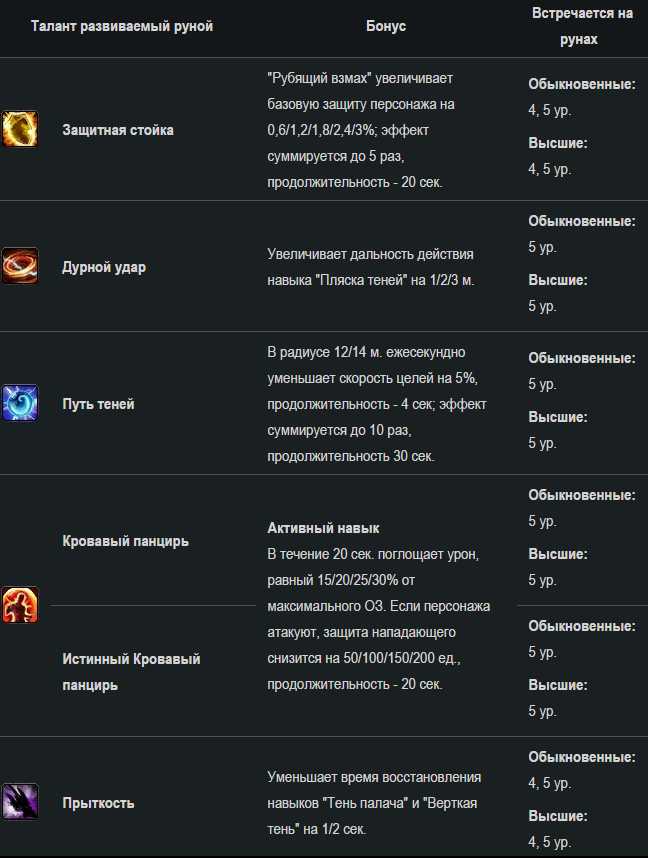Click the Бонус column header
The image size is (648, 858).
[386, 26]
